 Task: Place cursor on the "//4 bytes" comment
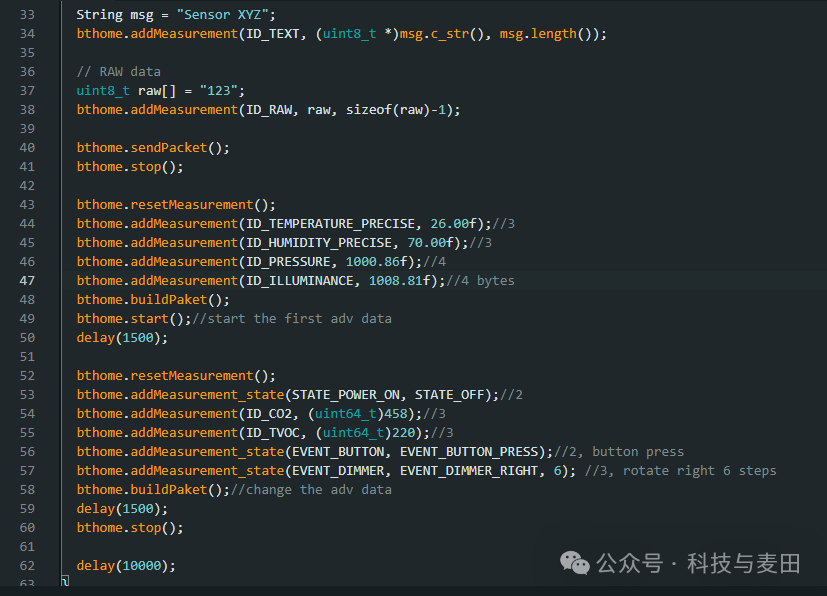coord(480,281)
